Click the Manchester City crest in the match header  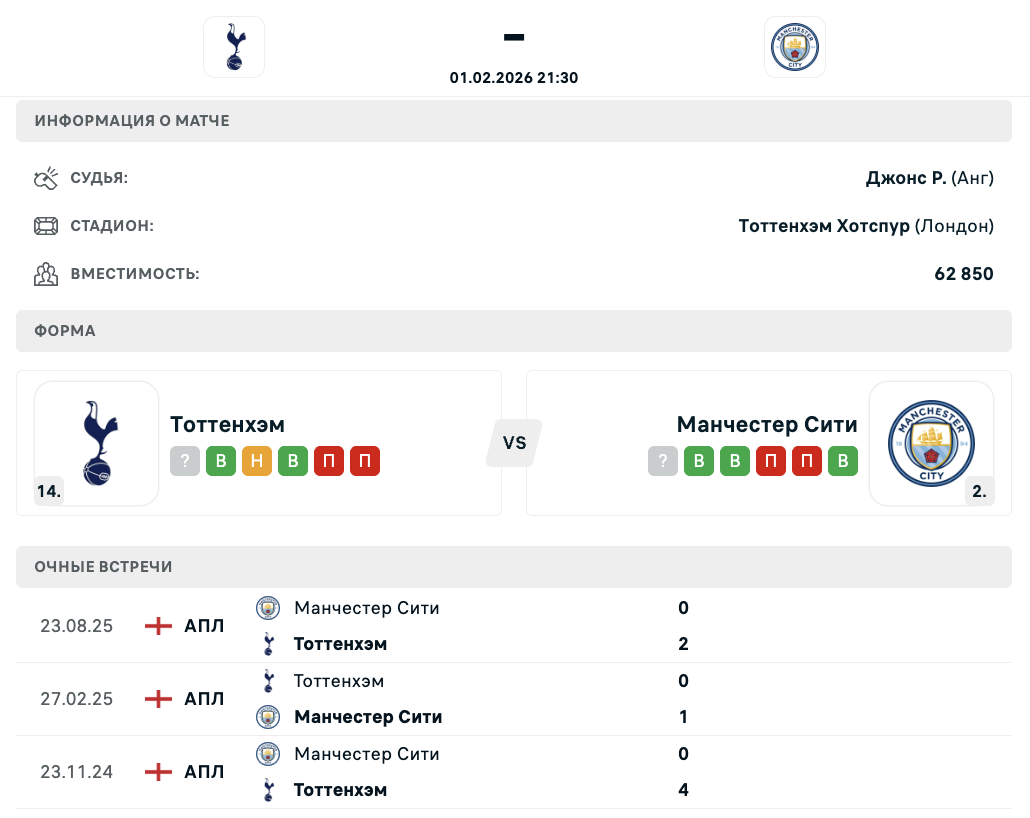coord(795,47)
